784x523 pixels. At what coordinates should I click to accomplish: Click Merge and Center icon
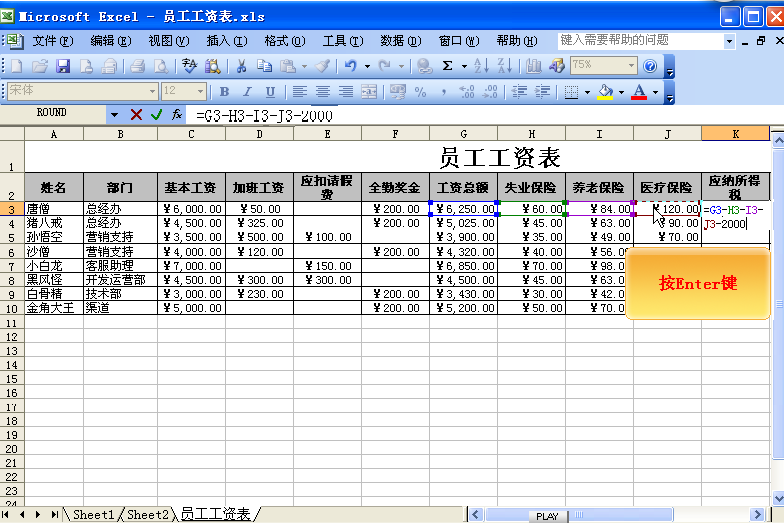[x=369, y=92]
